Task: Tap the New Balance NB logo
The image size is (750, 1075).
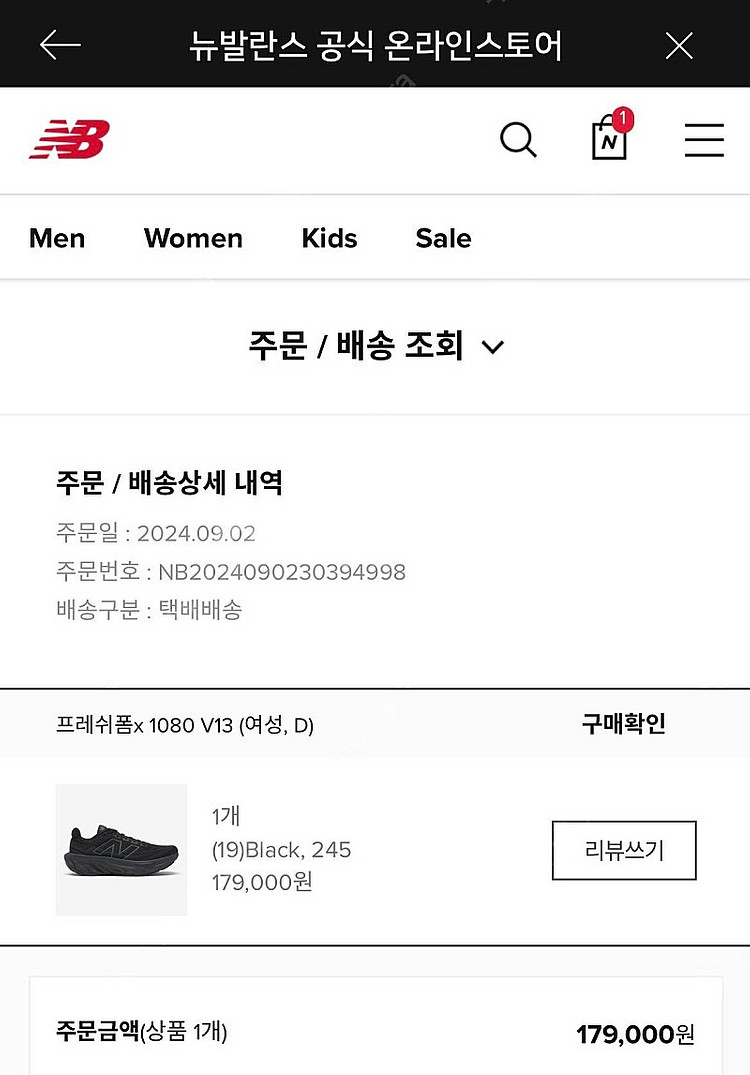Action: (69, 140)
